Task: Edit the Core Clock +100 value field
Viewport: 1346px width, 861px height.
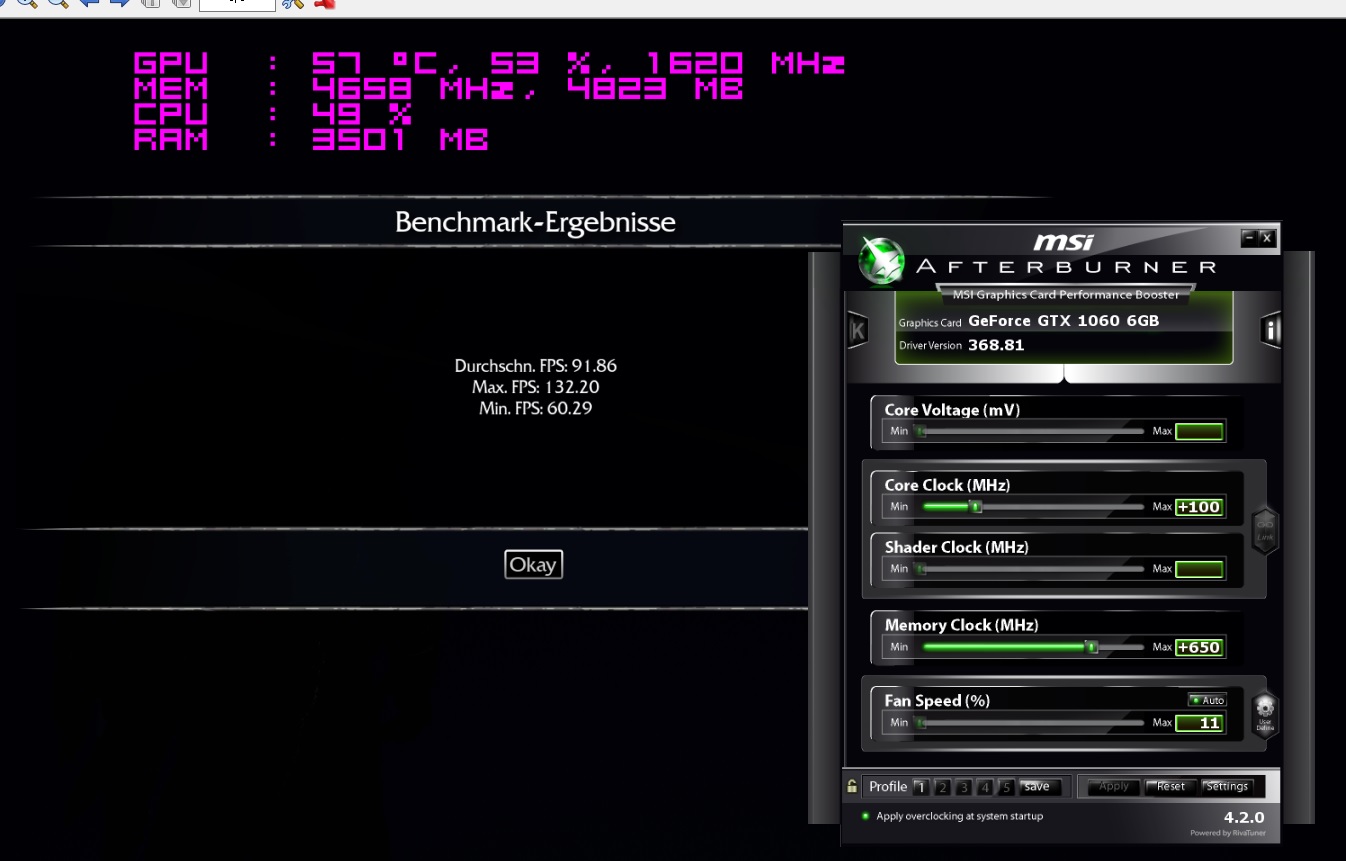Action: click(x=1199, y=507)
